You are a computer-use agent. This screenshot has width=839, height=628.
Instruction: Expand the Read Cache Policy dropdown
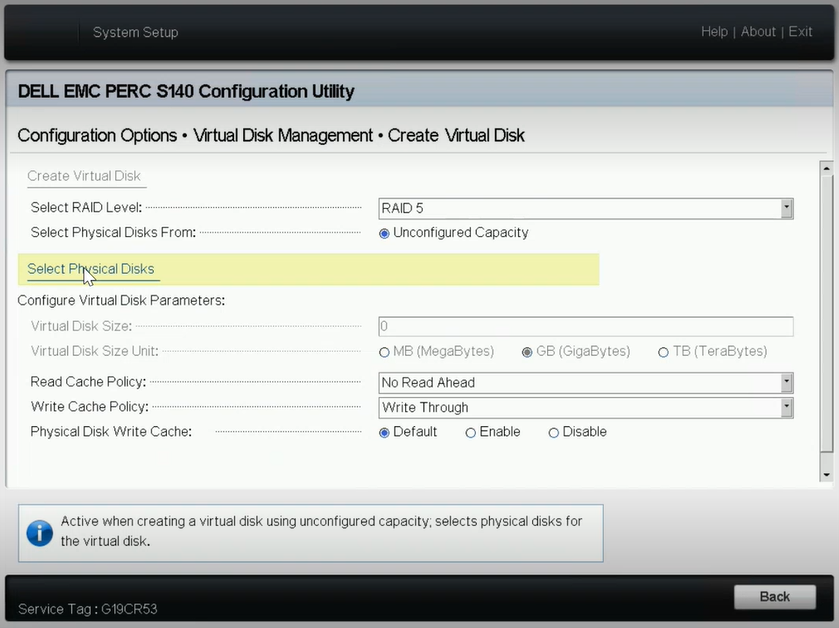click(586, 382)
